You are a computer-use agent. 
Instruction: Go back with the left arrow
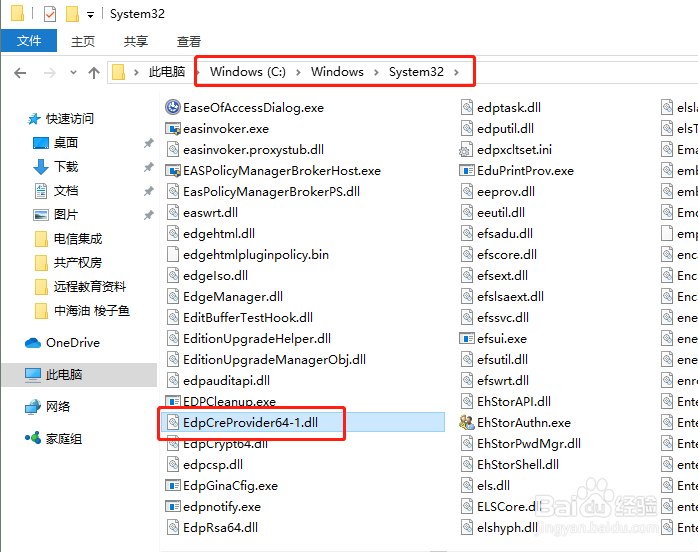pyautogui.click(x=20, y=73)
